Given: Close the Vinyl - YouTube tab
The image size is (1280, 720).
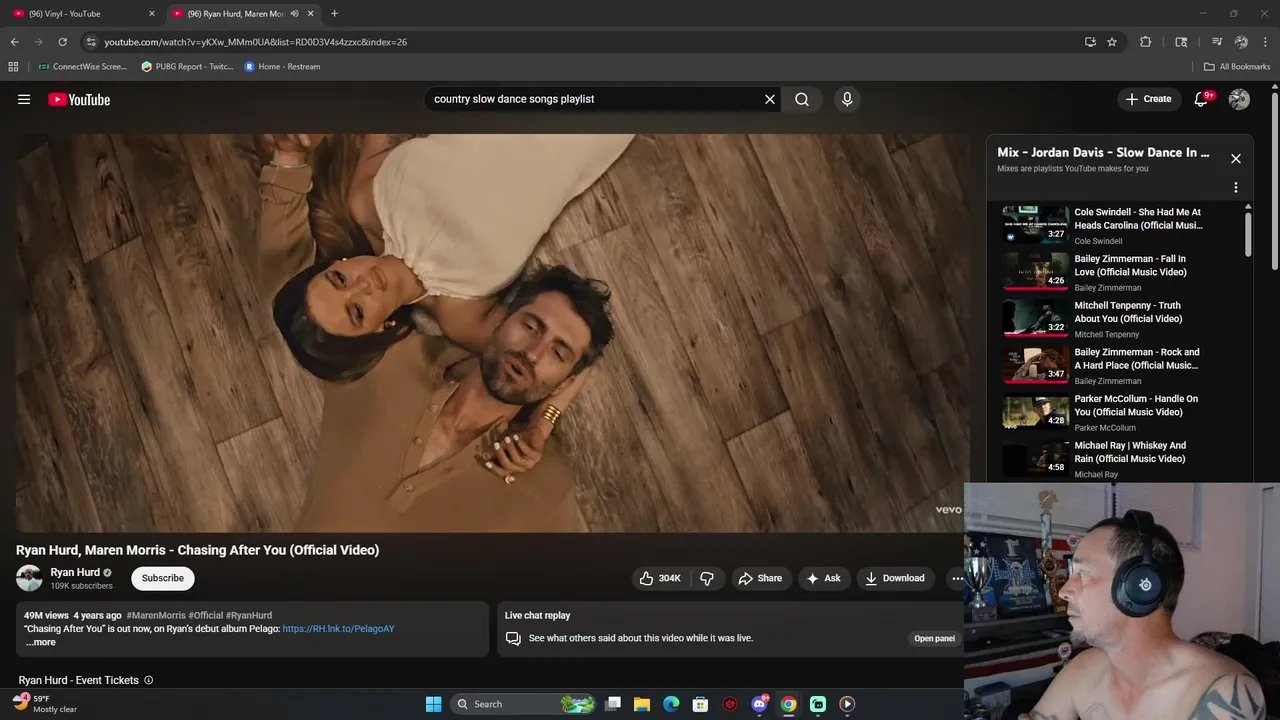Looking at the screenshot, I should pyautogui.click(x=152, y=14).
